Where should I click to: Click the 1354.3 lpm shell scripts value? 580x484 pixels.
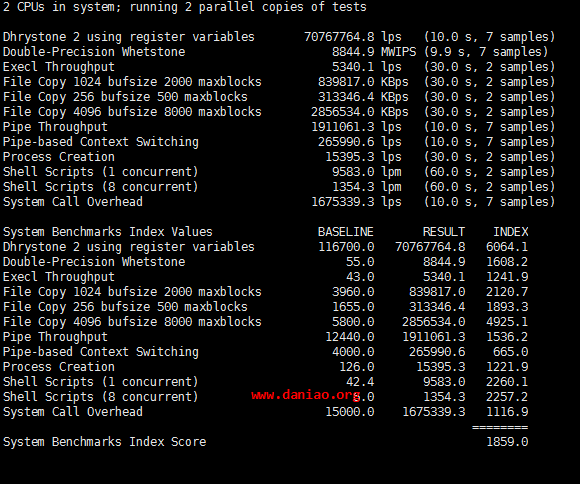coord(367,187)
